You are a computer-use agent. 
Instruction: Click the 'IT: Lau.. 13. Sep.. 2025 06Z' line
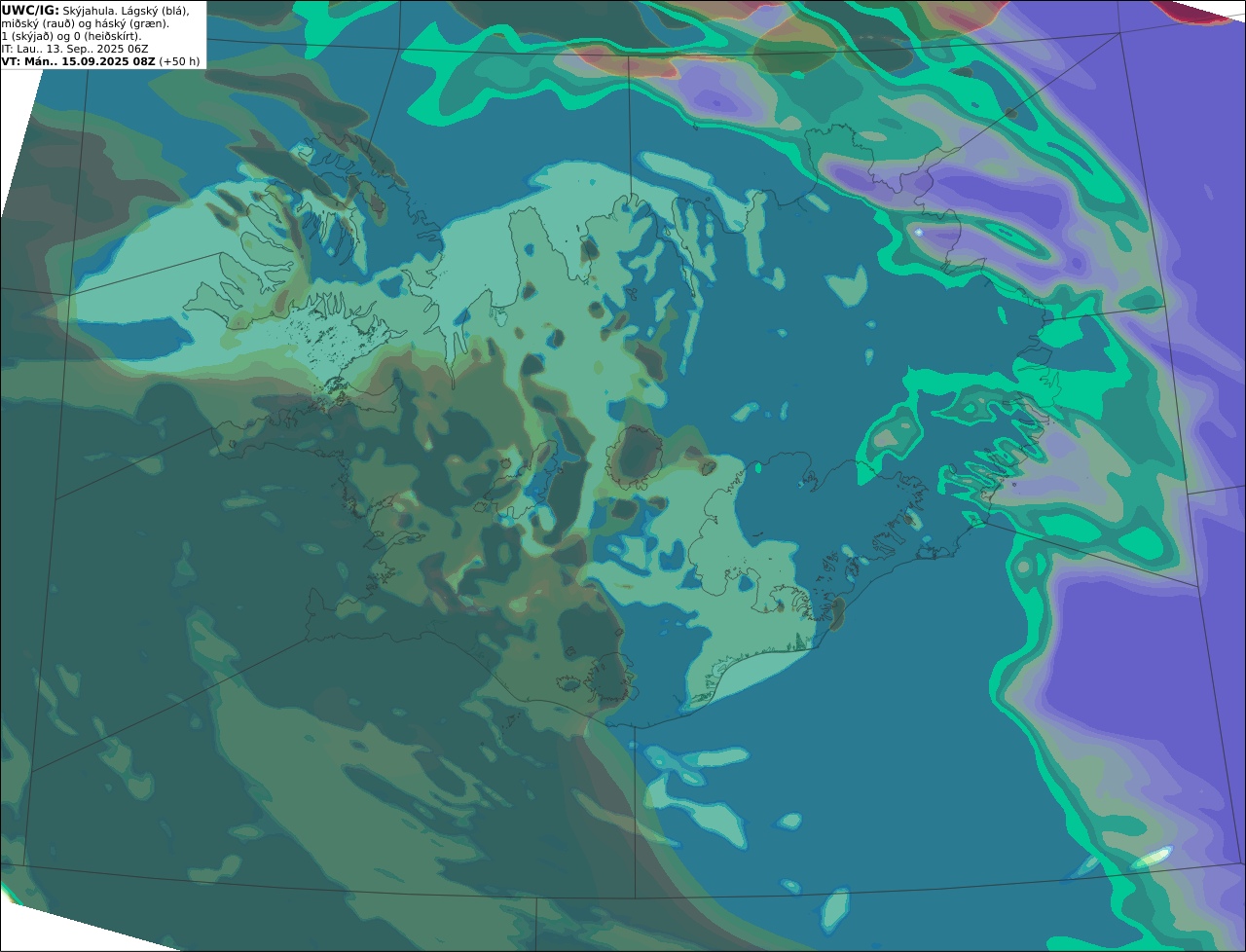pyautogui.click(x=75, y=48)
